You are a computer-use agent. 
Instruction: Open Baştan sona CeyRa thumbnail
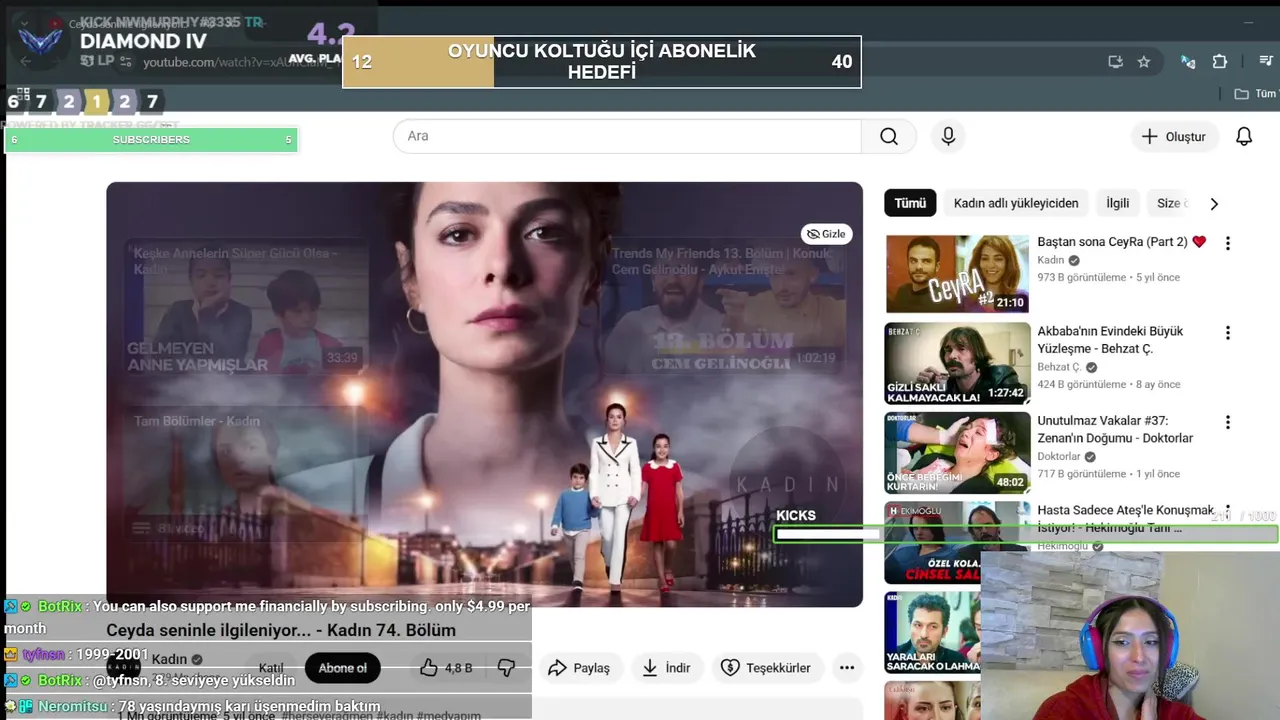[957, 274]
